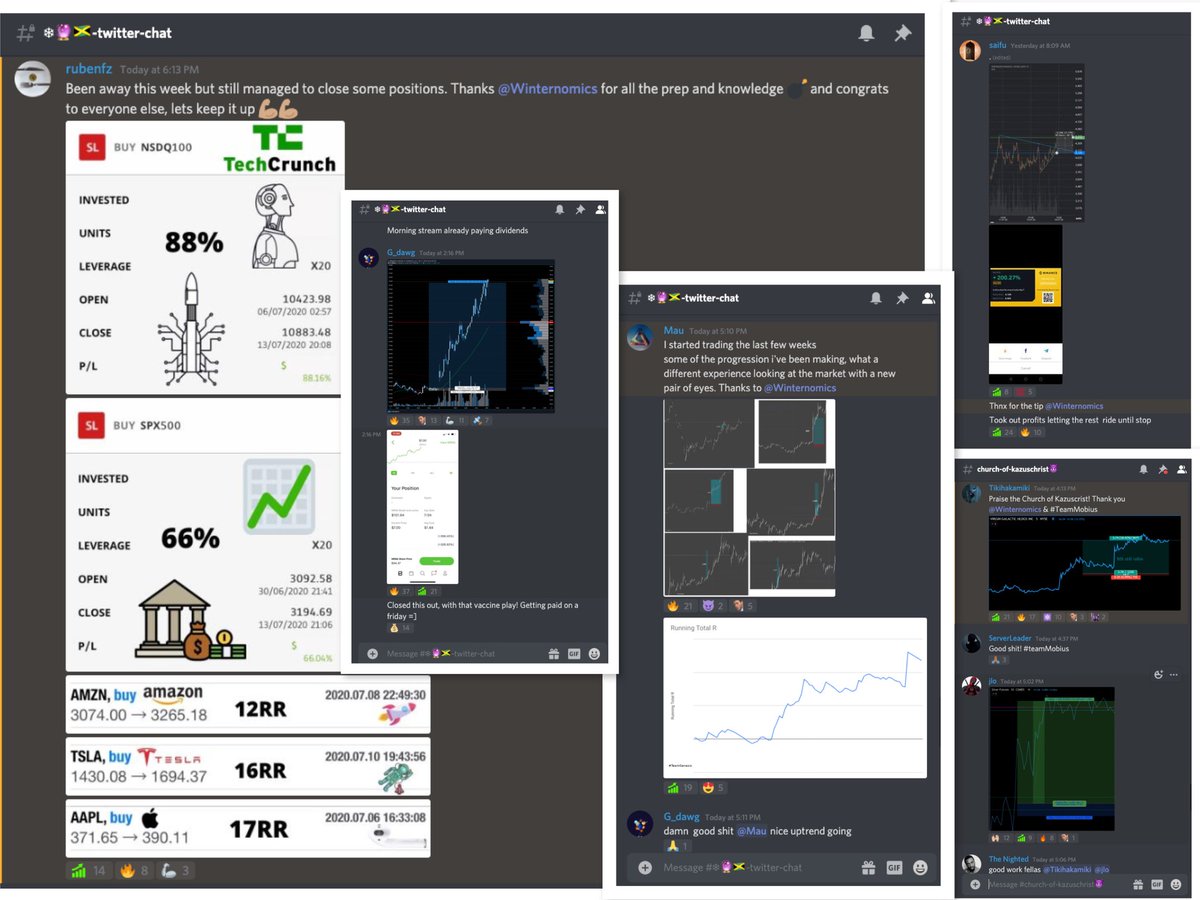Click add reaction icon above jlo's message
The image size is (1200, 900).
click(1159, 674)
